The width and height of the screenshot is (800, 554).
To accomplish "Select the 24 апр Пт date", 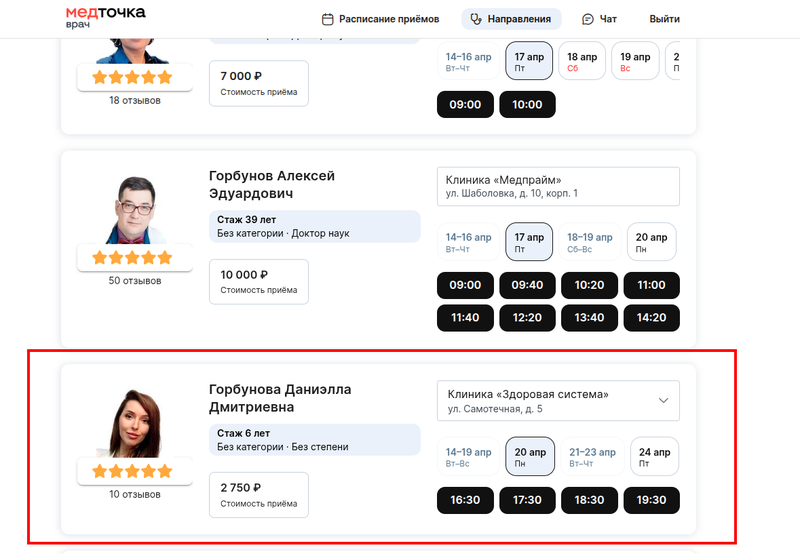I will (x=655, y=457).
